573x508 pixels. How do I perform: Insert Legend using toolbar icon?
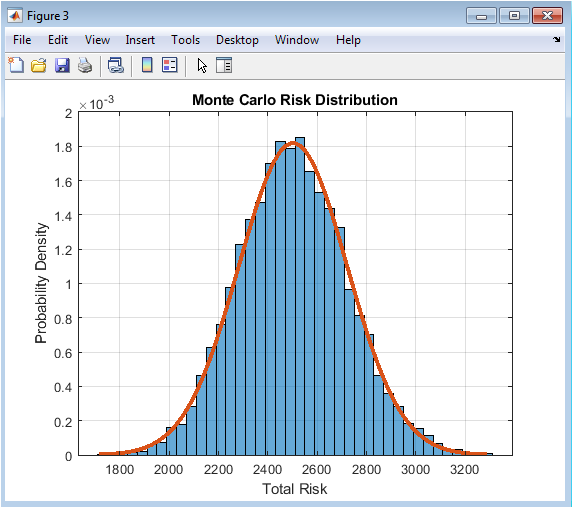click(170, 65)
